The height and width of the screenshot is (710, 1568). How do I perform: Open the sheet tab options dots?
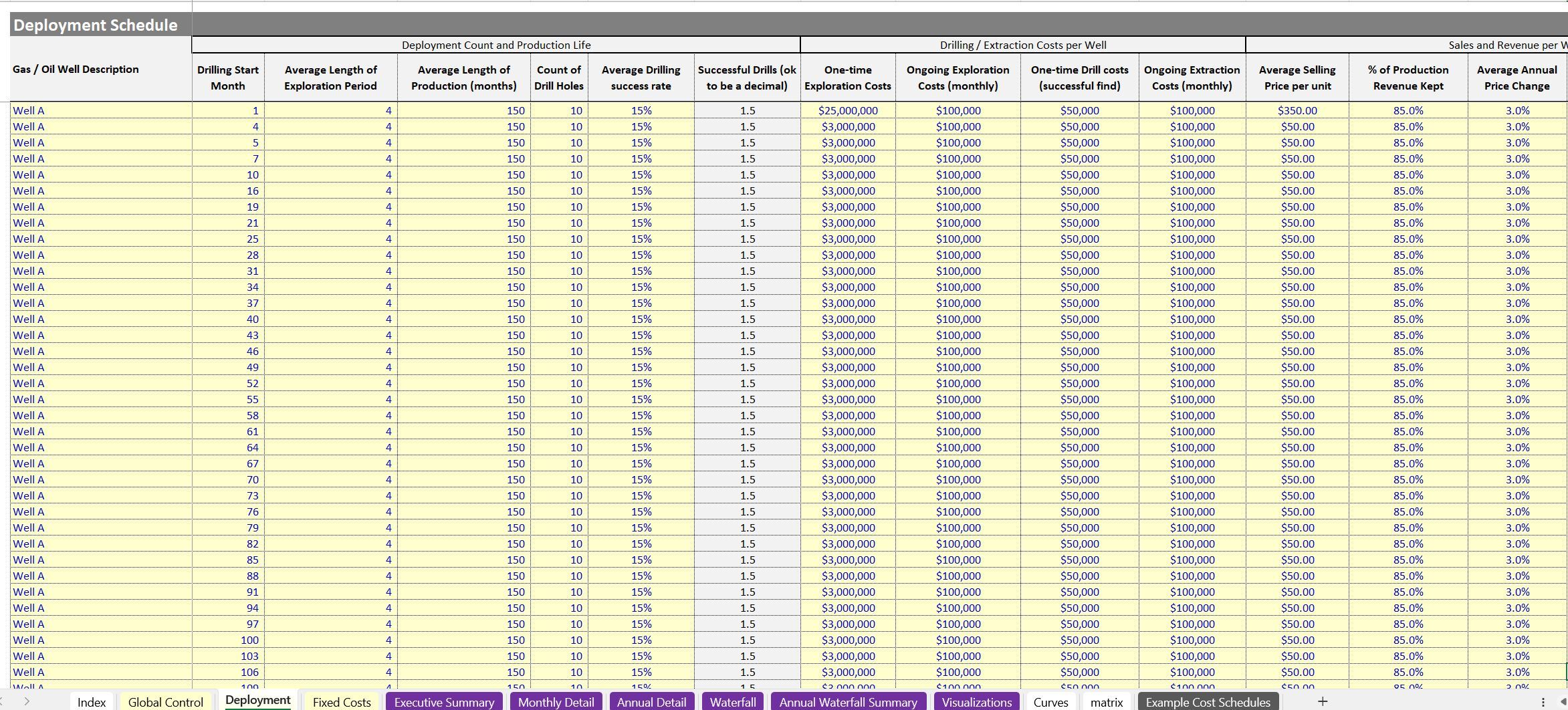tap(1543, 702)
